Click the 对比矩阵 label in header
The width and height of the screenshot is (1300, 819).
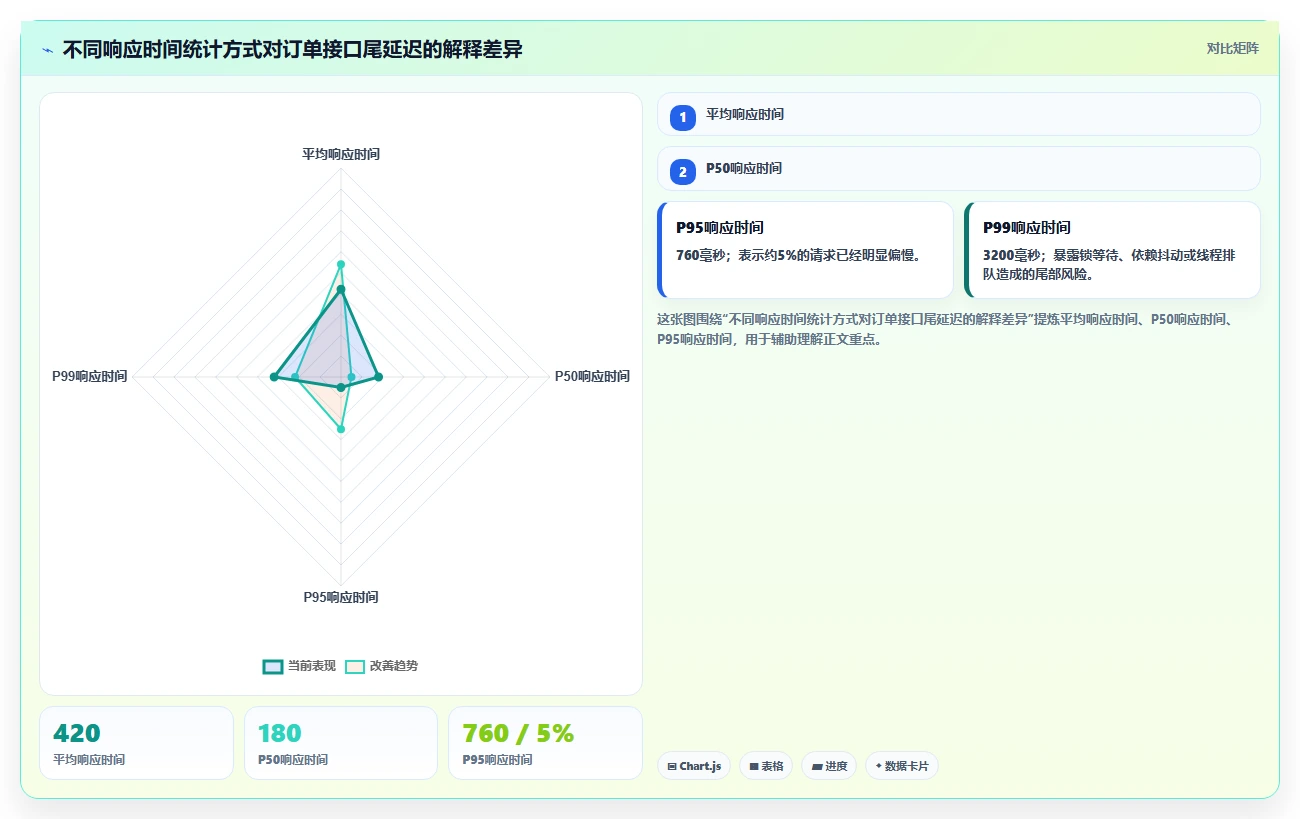pyautogui.click(x=1232, y=48)
